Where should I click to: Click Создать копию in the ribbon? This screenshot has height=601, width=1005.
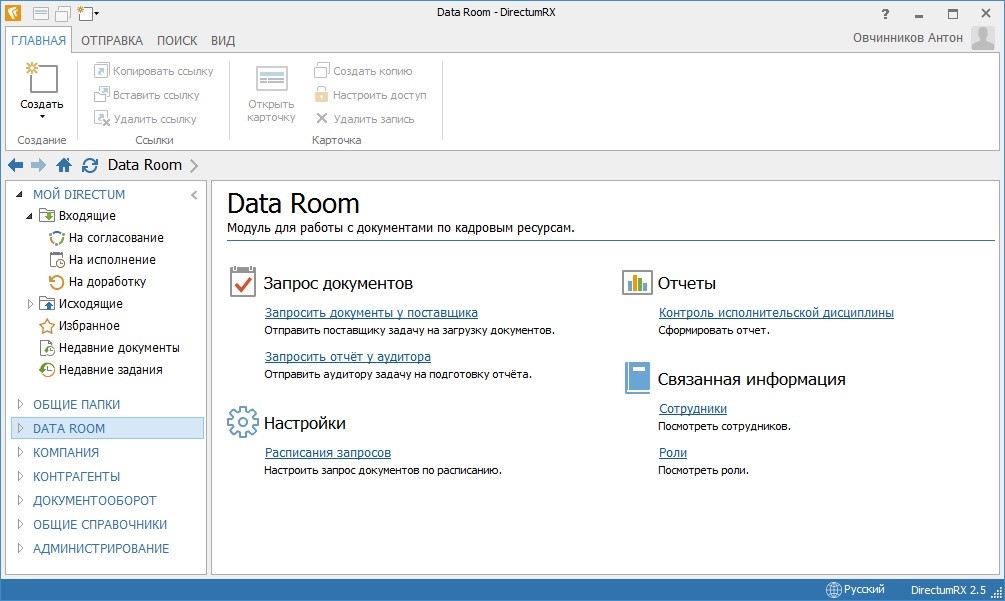pos(363,71)
